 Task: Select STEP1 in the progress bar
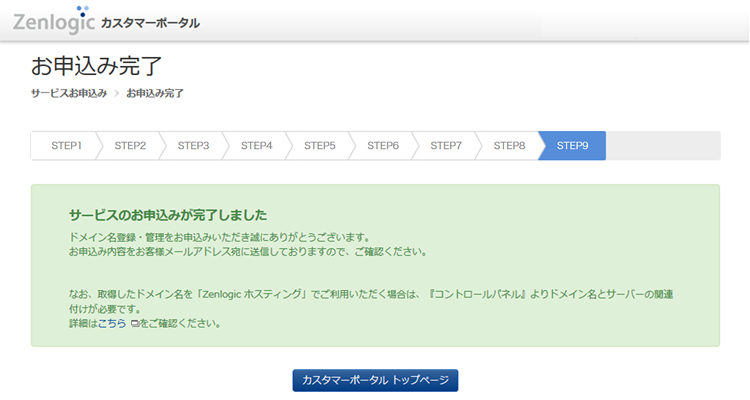click(x=66, y=146)
